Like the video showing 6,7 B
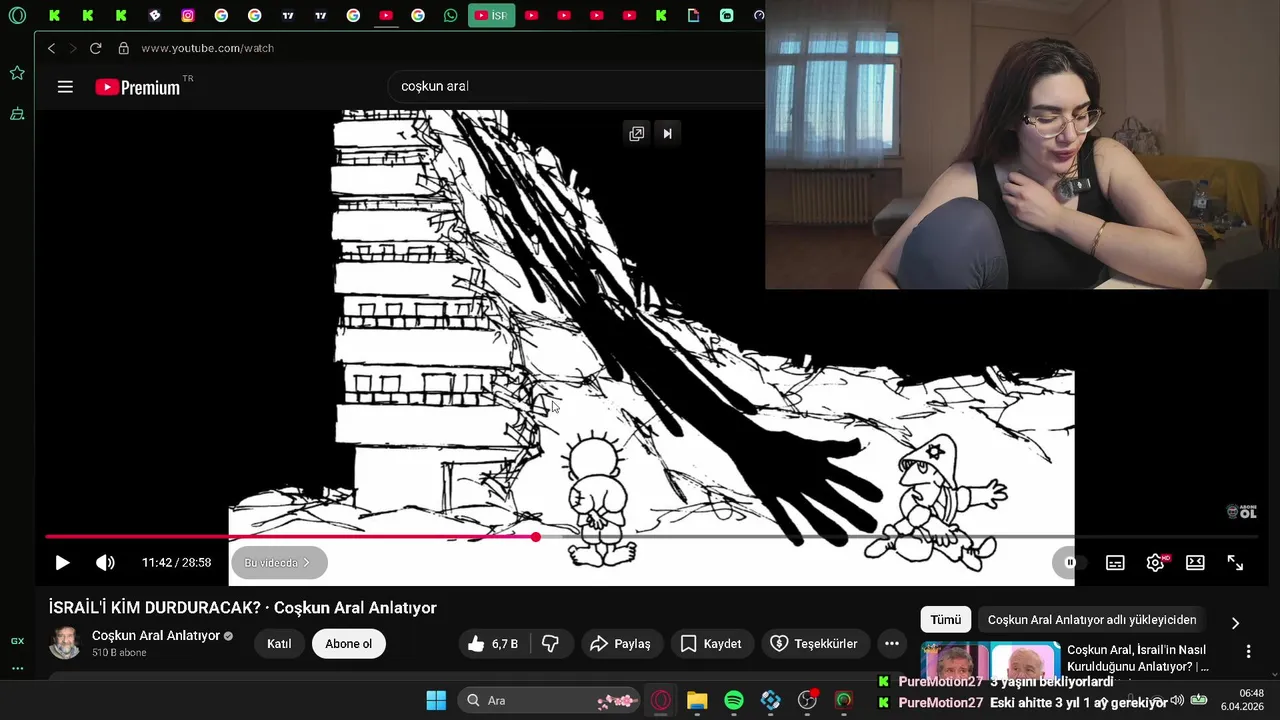 pyautogui.click(x=494, y=644)
